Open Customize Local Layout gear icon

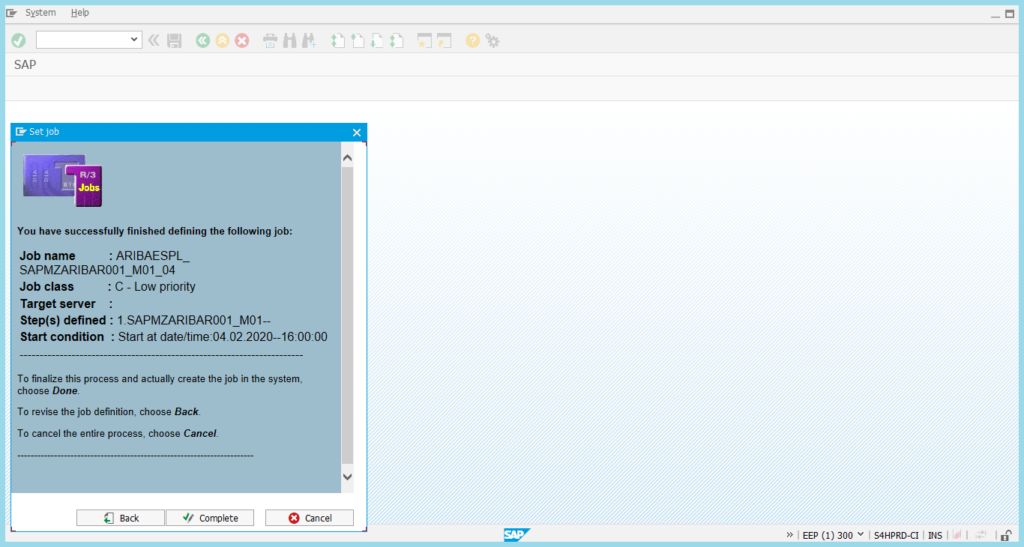tap(492, 40)
